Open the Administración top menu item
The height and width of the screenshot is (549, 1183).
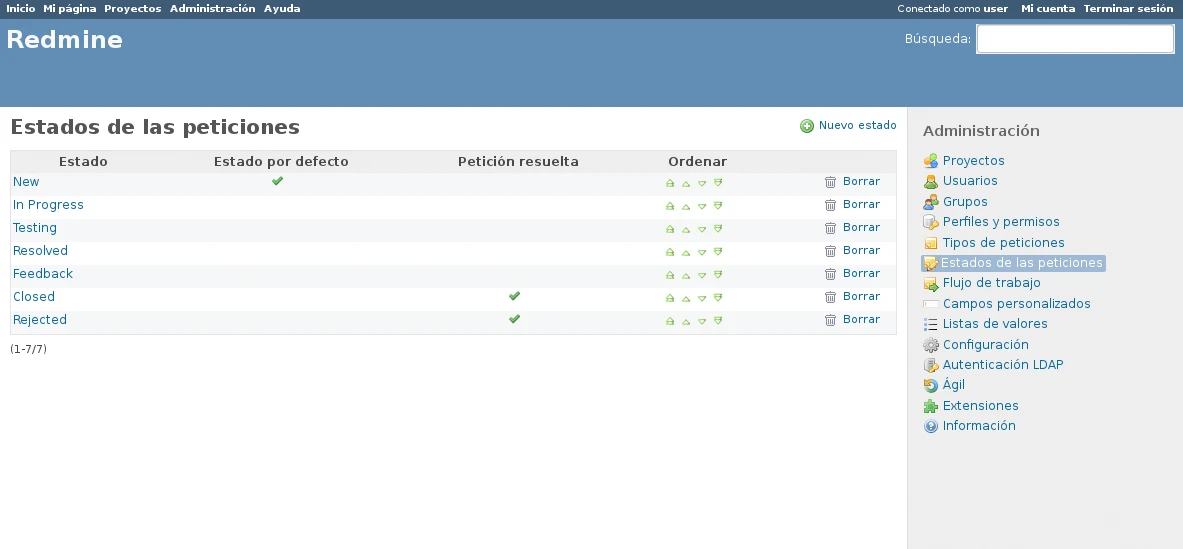coord(212,9)
